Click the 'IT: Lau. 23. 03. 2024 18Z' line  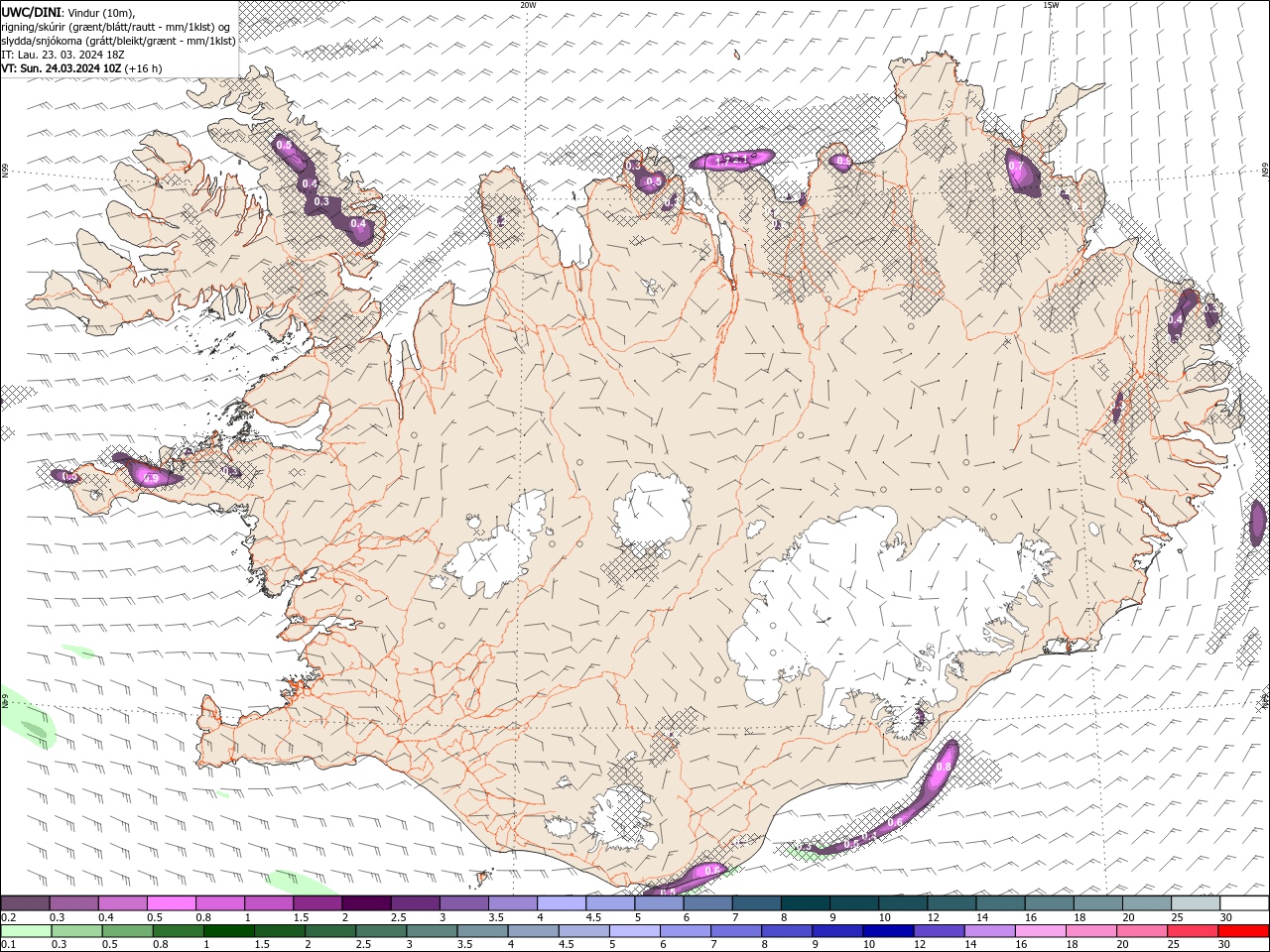(63, 55)
